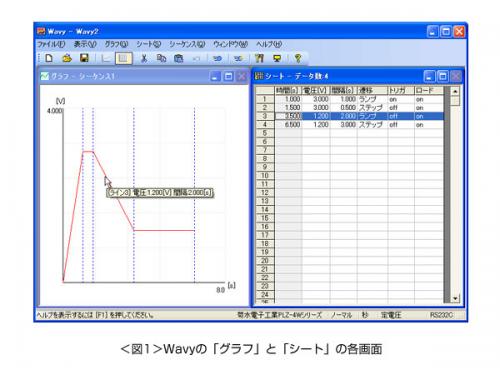Click the 電圧[V] column header
This screenshot has height=375, width=500.
(x=315, y=90)
